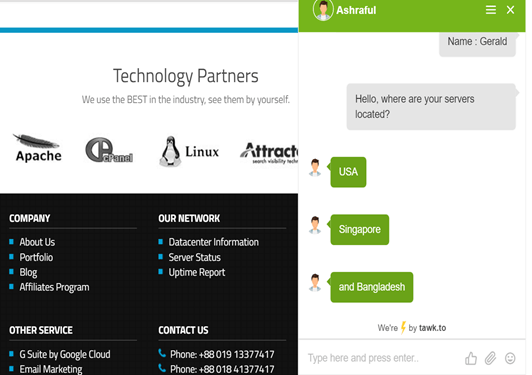The width and height of the screenshot is (532, 375).
Task: Open Email Marketing service link
Action: pyautogui.click(x=51, y=369)
